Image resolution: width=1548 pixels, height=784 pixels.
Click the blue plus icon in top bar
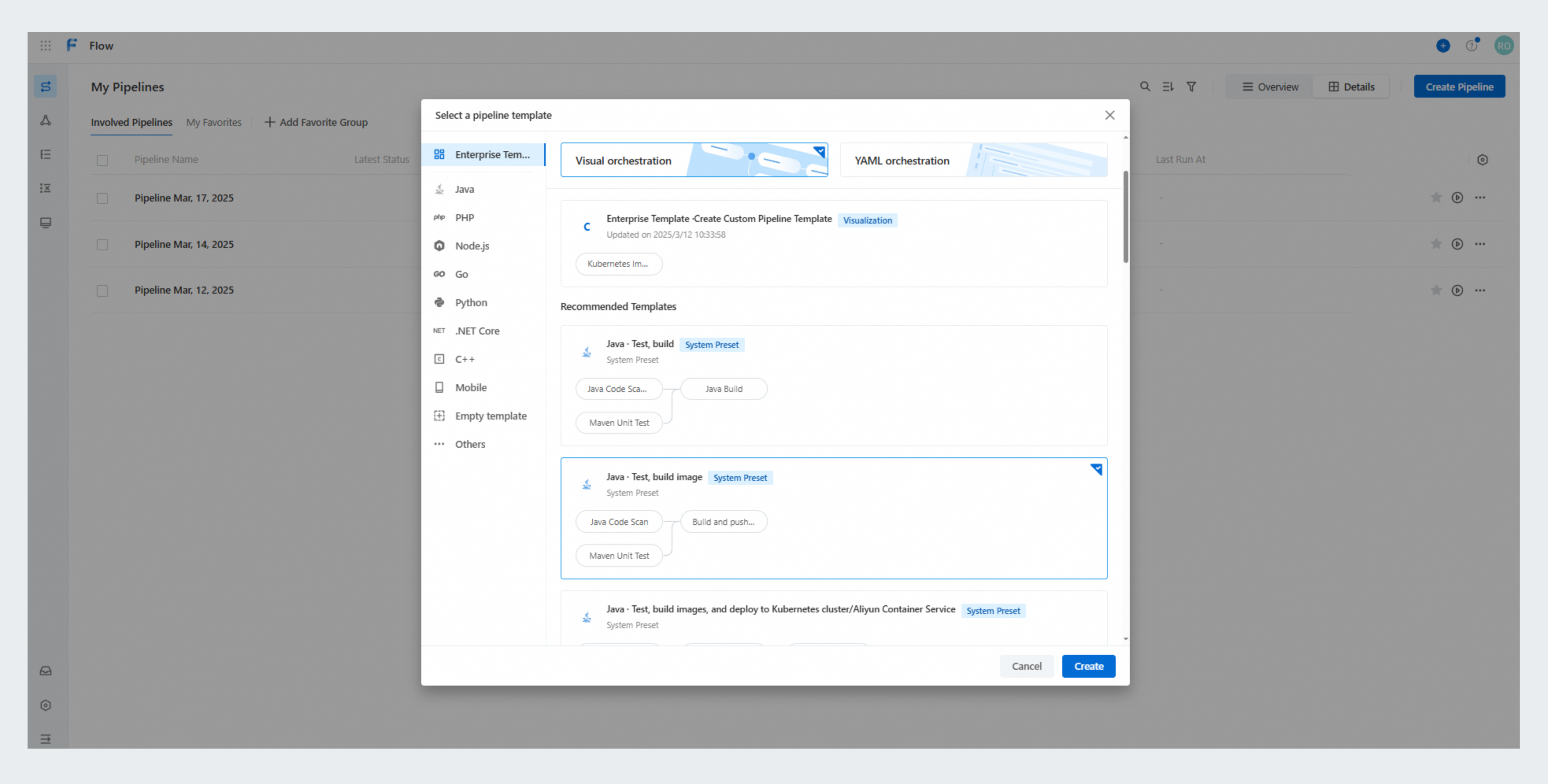pyautogui.click(x=1443, y=46)
